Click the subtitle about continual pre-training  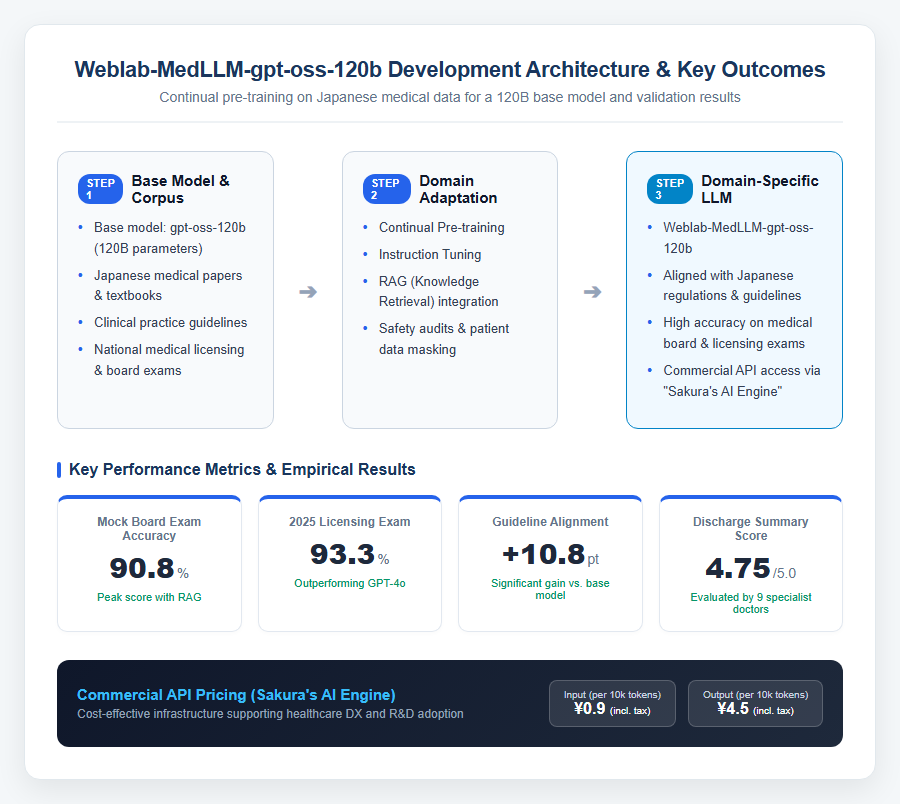click(x=449, y=98)
